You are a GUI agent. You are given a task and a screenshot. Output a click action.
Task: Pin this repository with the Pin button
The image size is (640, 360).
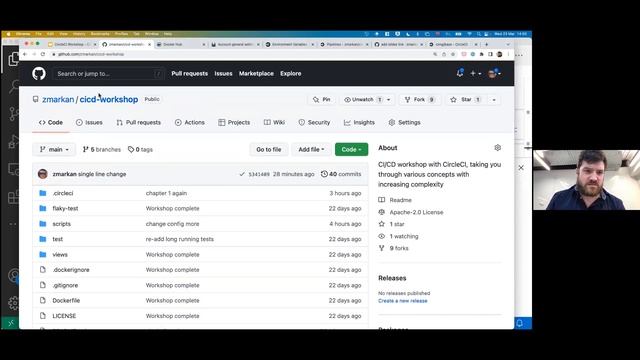pos(322,100)
